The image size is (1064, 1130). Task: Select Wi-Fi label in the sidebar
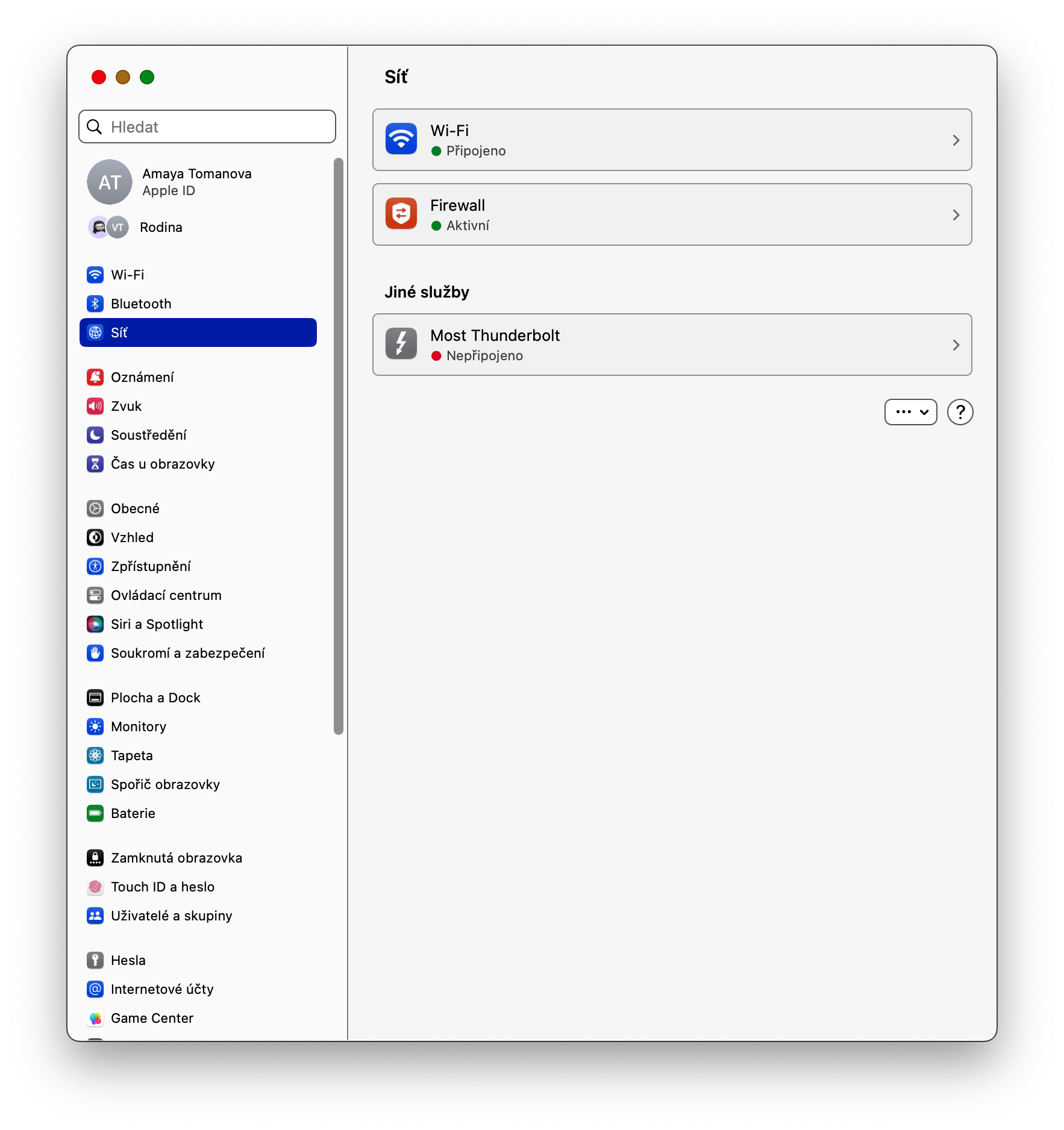click(128, 275)
